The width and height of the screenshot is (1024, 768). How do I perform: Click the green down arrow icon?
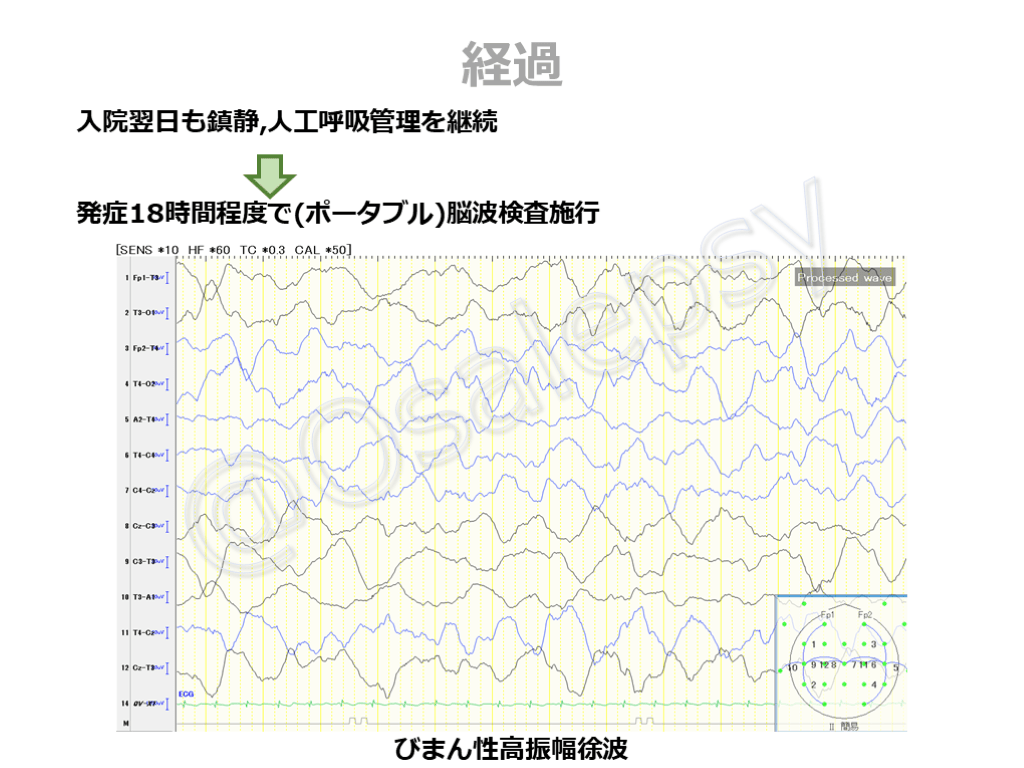(270, 174)
